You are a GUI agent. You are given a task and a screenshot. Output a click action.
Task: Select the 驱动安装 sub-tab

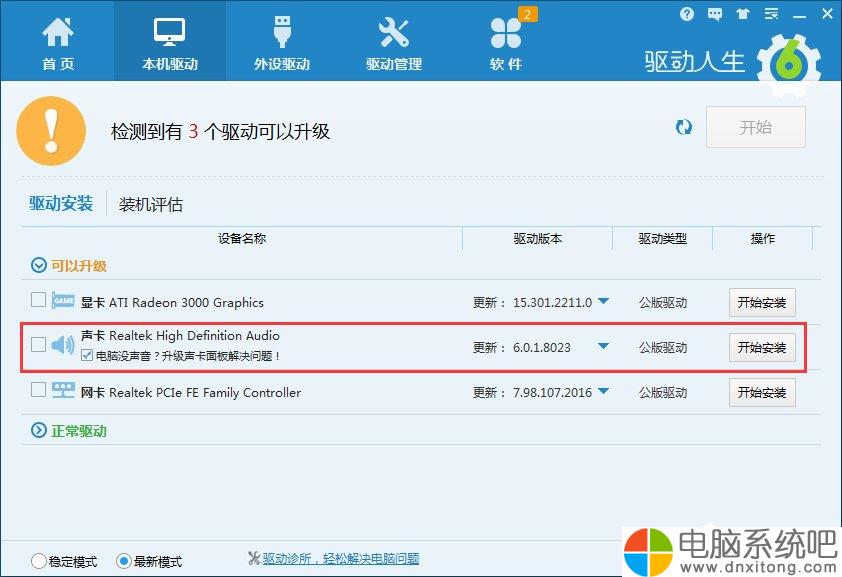click(x=61, y=204)
